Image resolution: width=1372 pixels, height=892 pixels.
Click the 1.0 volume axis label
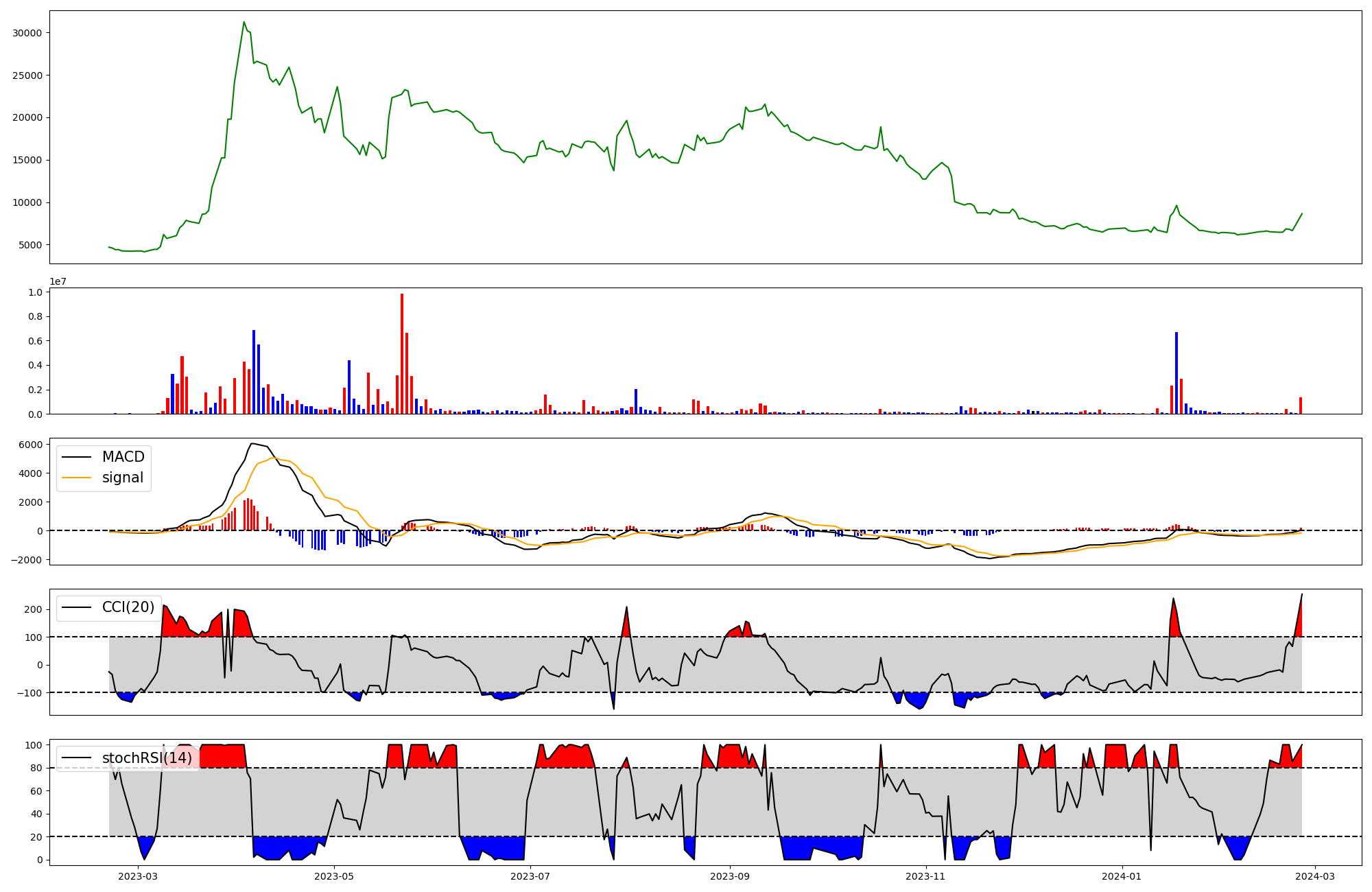click(x=35, y=292)
